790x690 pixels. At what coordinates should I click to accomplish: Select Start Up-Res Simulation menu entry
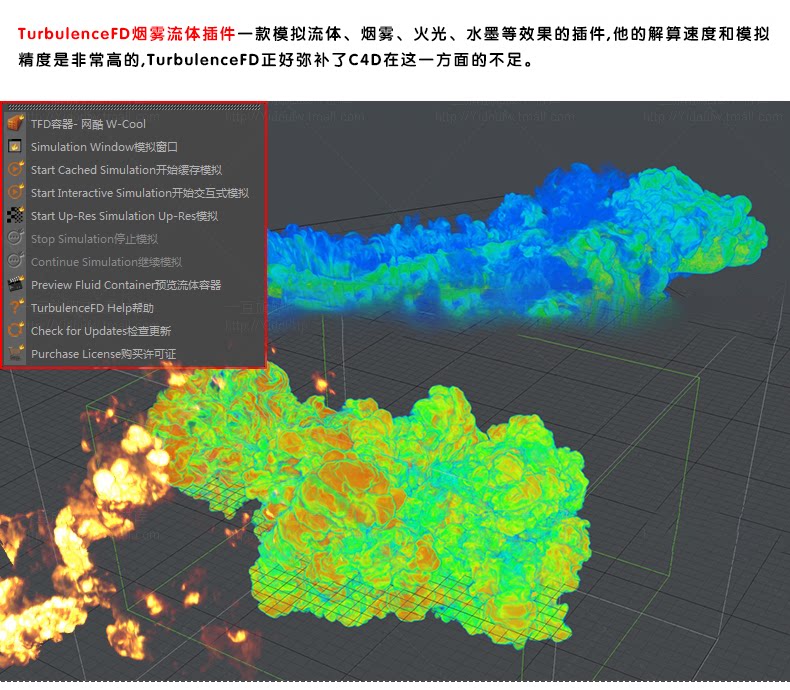click(124, 216)
